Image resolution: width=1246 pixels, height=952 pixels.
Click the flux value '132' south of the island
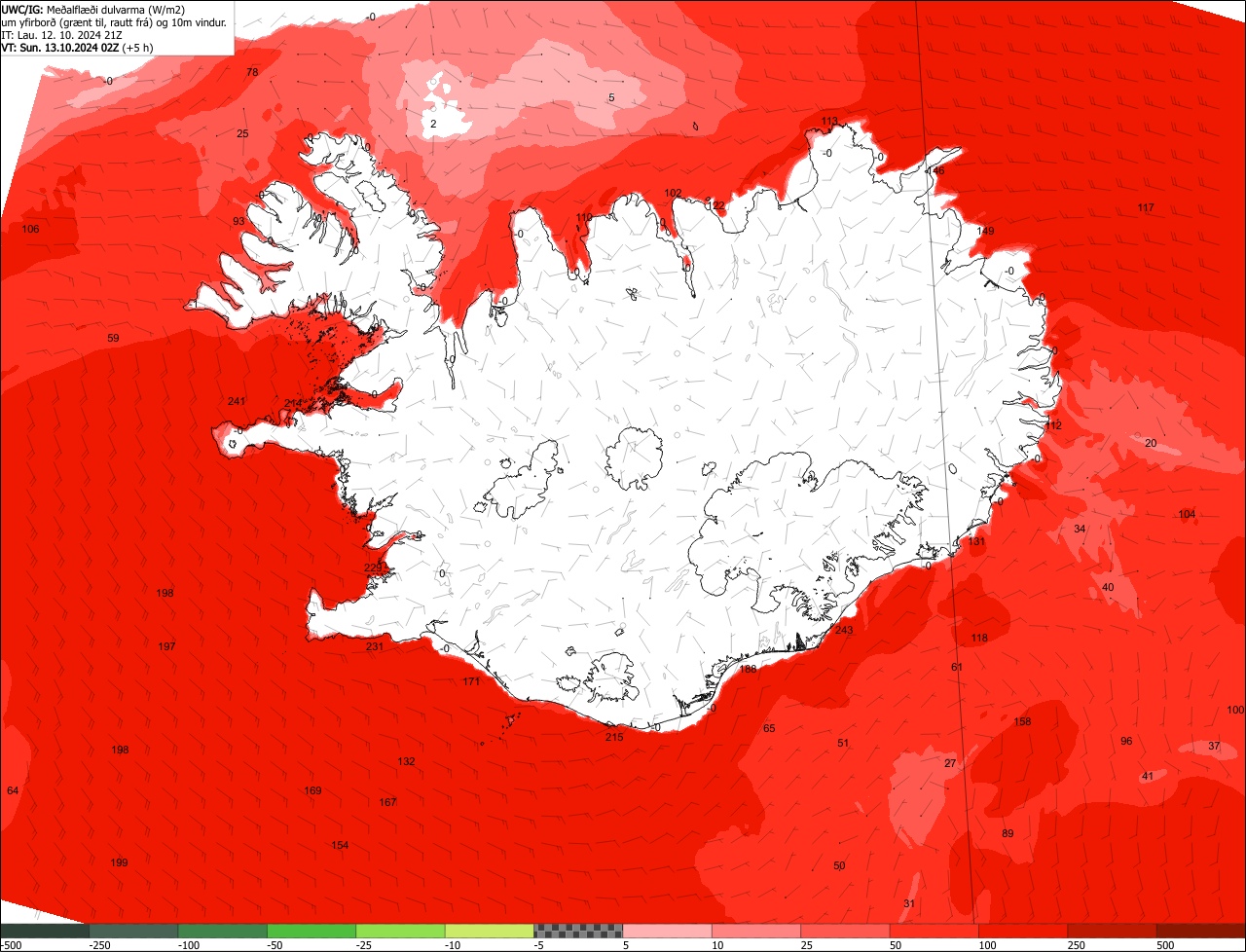coord(407,761)
